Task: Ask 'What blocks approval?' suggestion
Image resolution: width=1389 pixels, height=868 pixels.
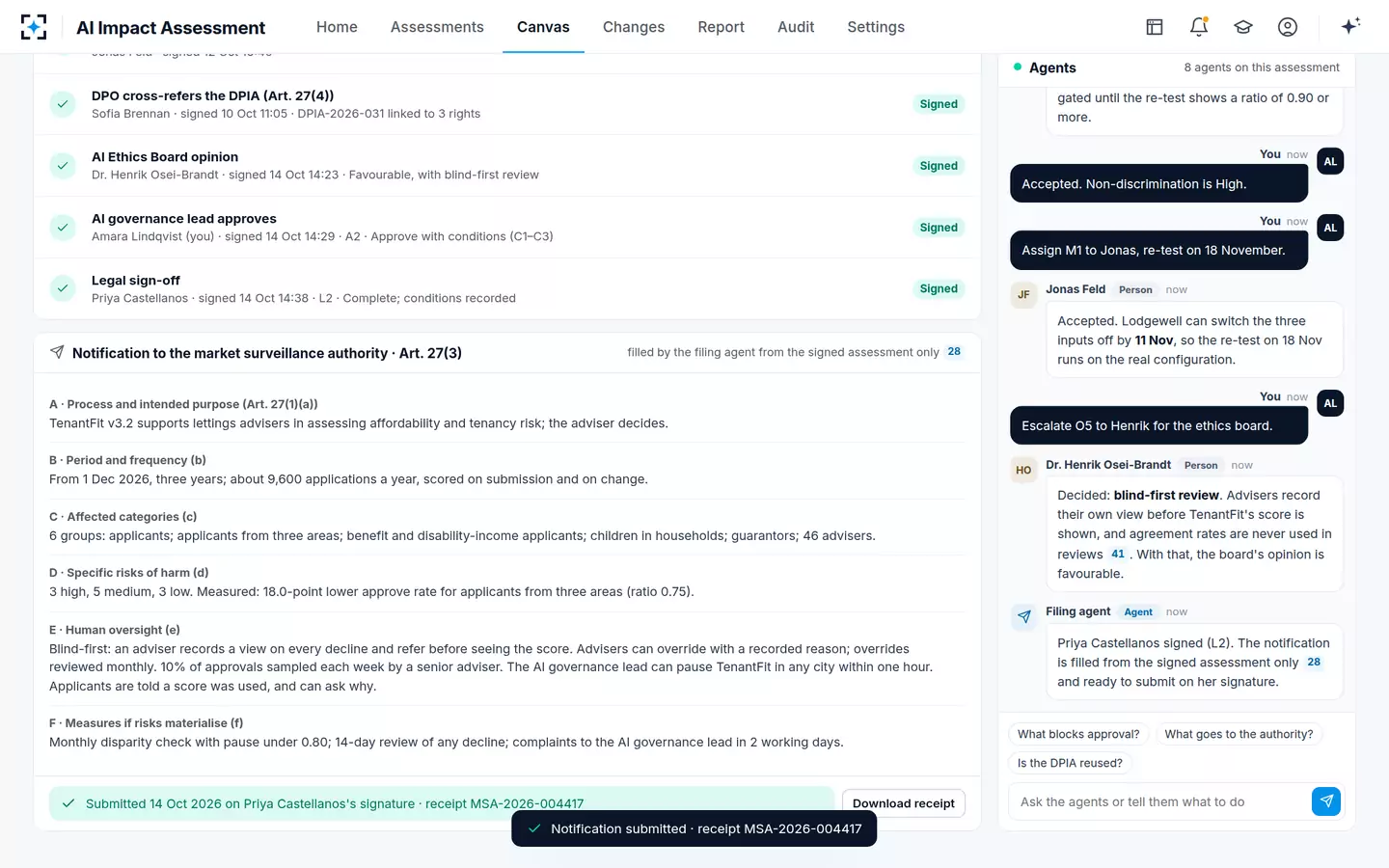Action: click(1078, 734)
